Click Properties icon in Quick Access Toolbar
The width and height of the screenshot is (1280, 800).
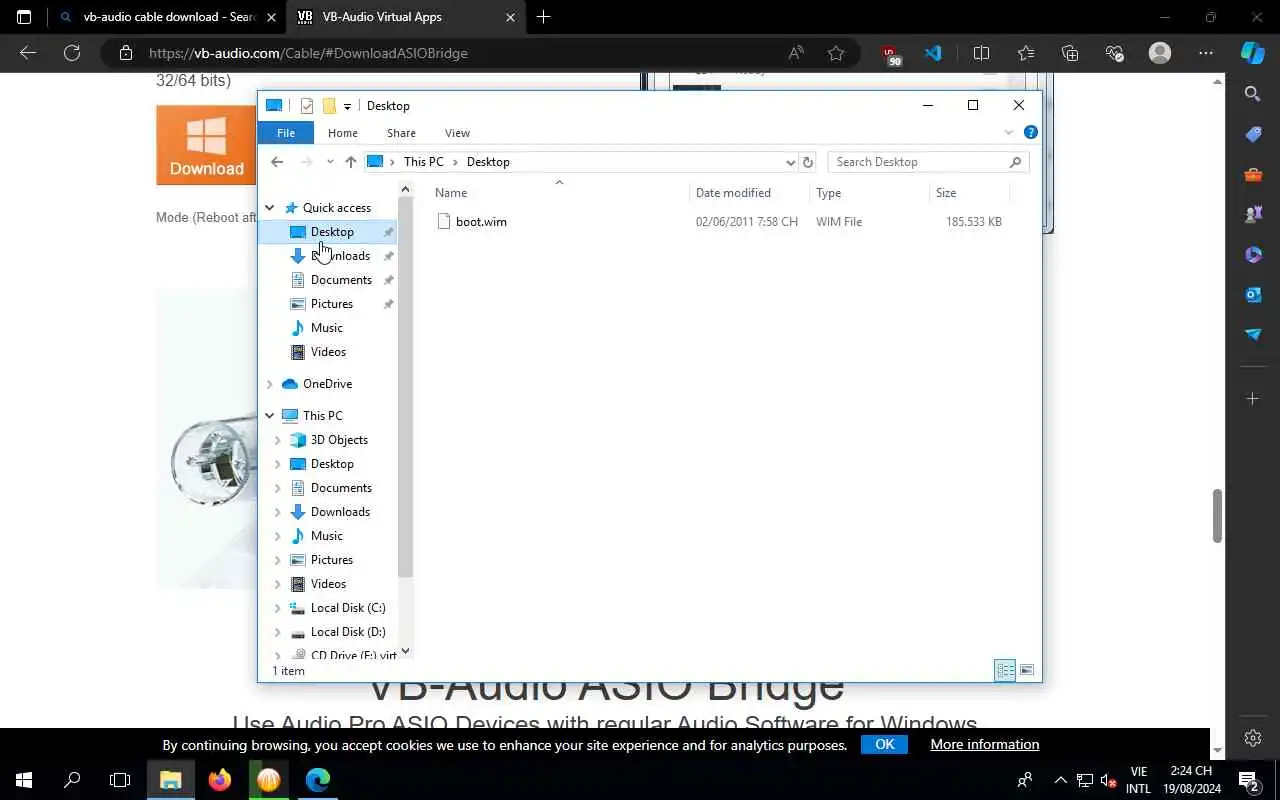click(x=307, y=106)
